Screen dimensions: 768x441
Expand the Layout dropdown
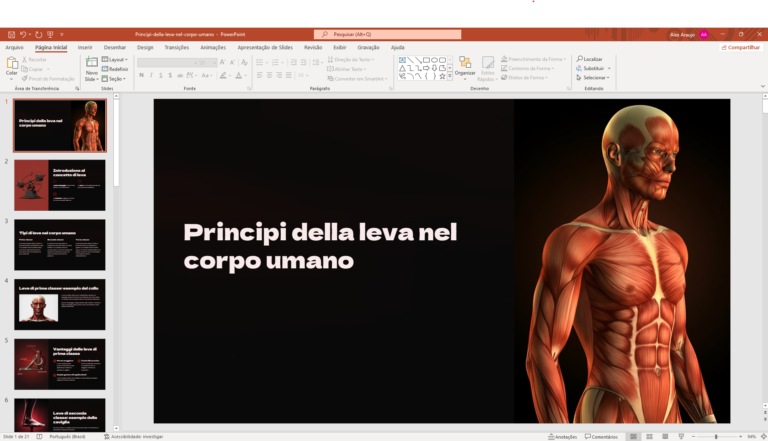117,59
